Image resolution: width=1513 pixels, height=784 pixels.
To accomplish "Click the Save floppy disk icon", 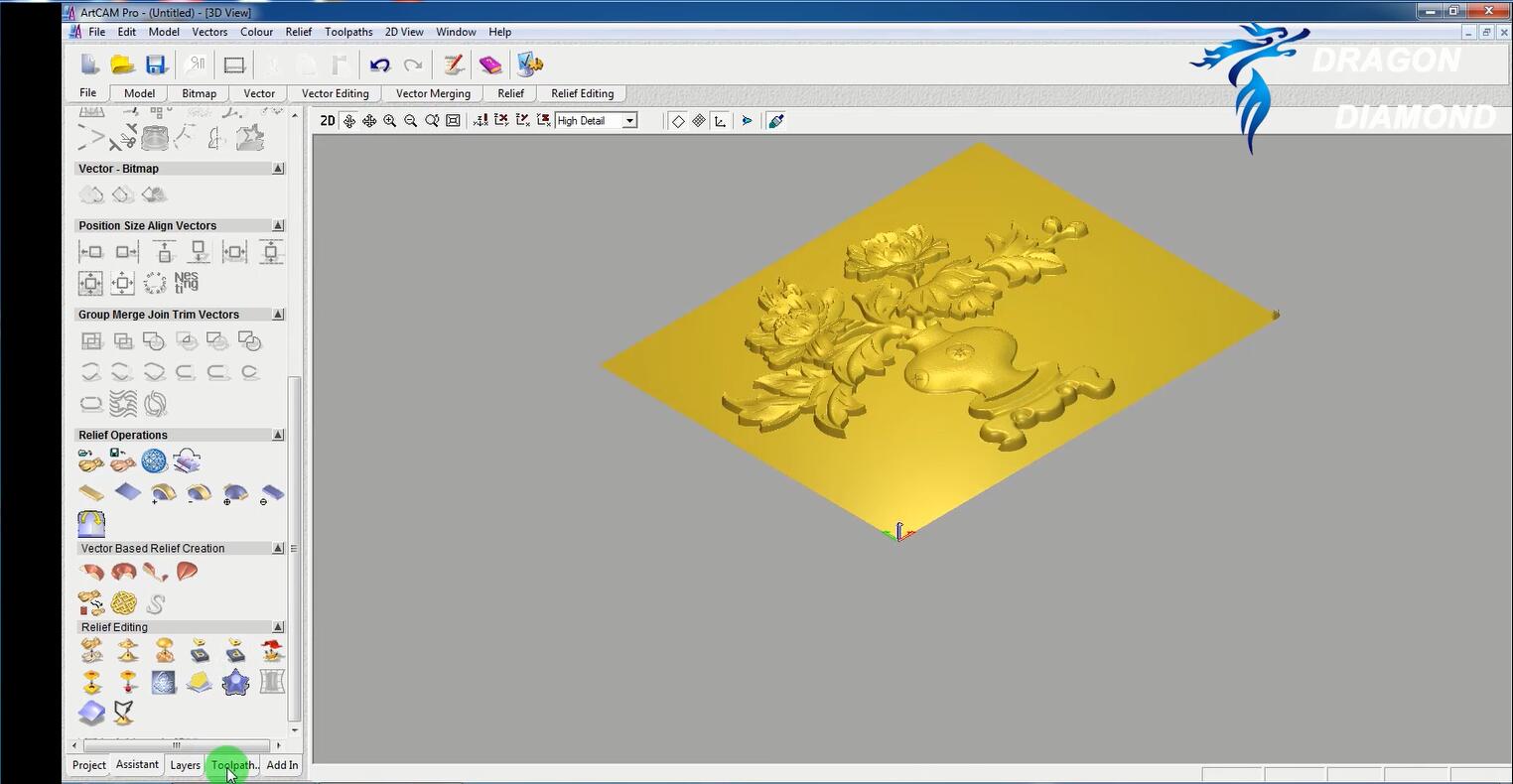I will pyautogui.click(x=155, y=65).
